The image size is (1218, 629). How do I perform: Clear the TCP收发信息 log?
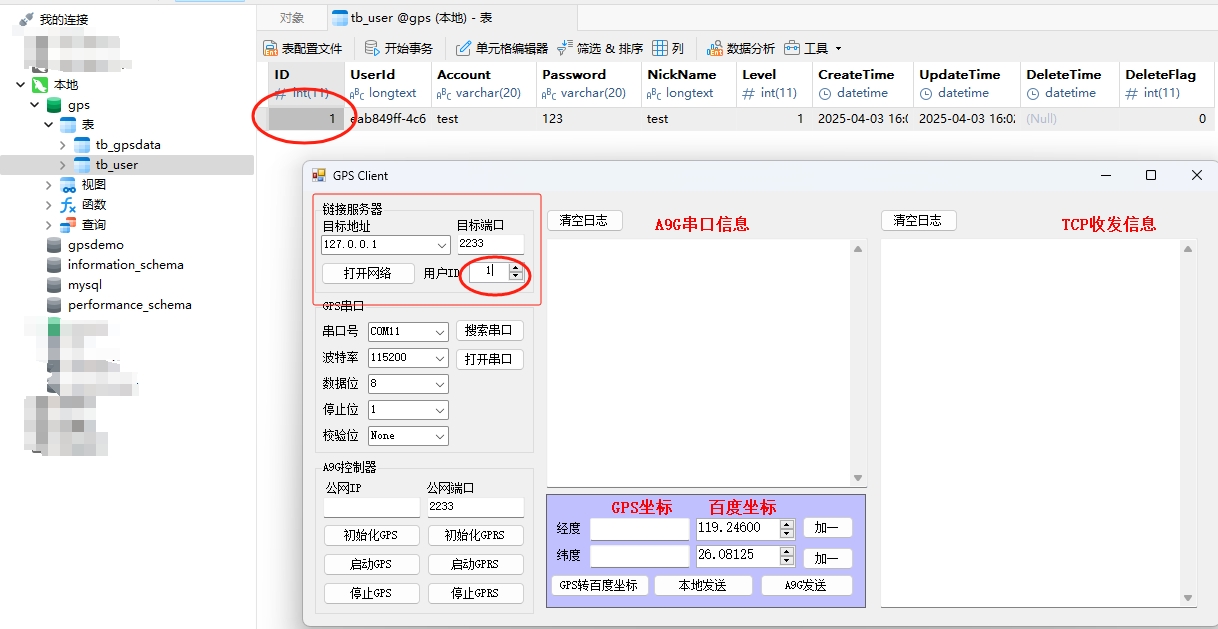(918, 220)
